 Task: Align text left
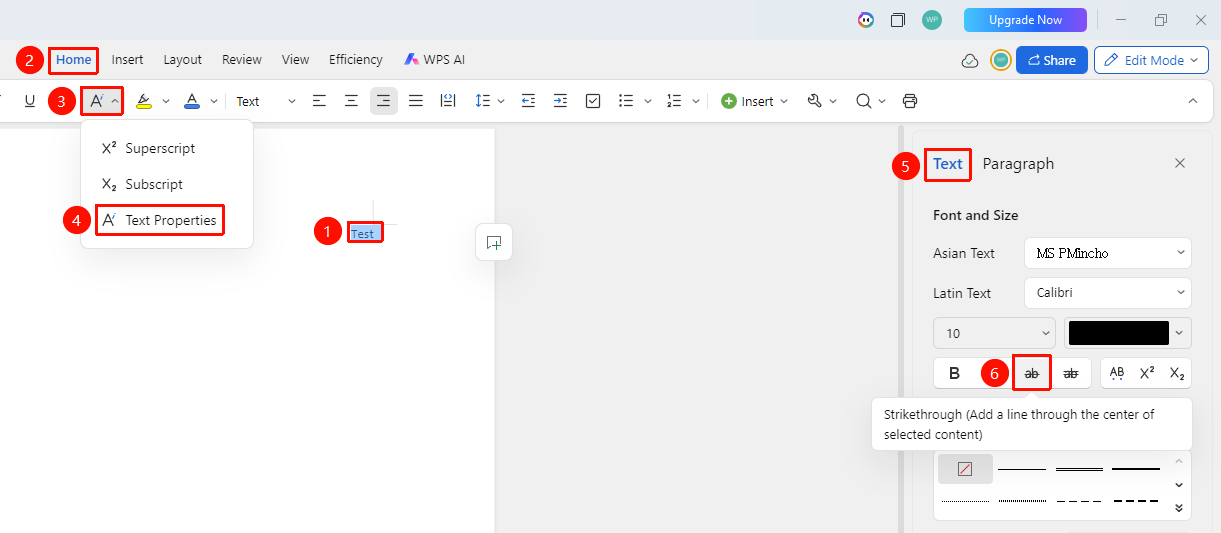pyautogui.click(x=319, y=101)
